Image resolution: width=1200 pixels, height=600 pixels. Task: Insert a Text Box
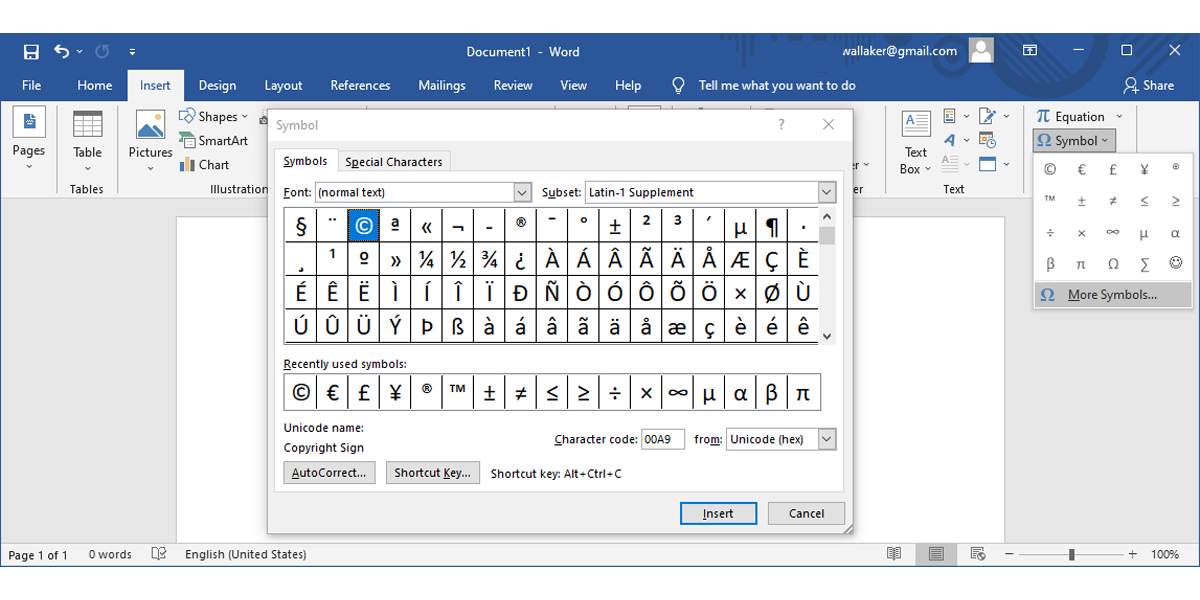click(916, 140)
